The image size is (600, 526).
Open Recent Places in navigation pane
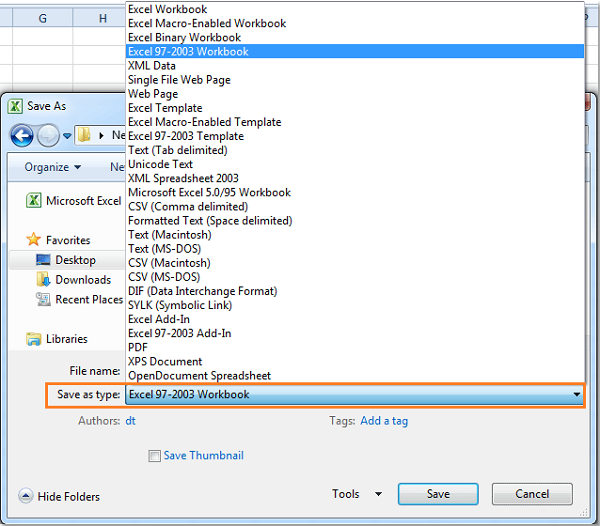tap(88, 299)
